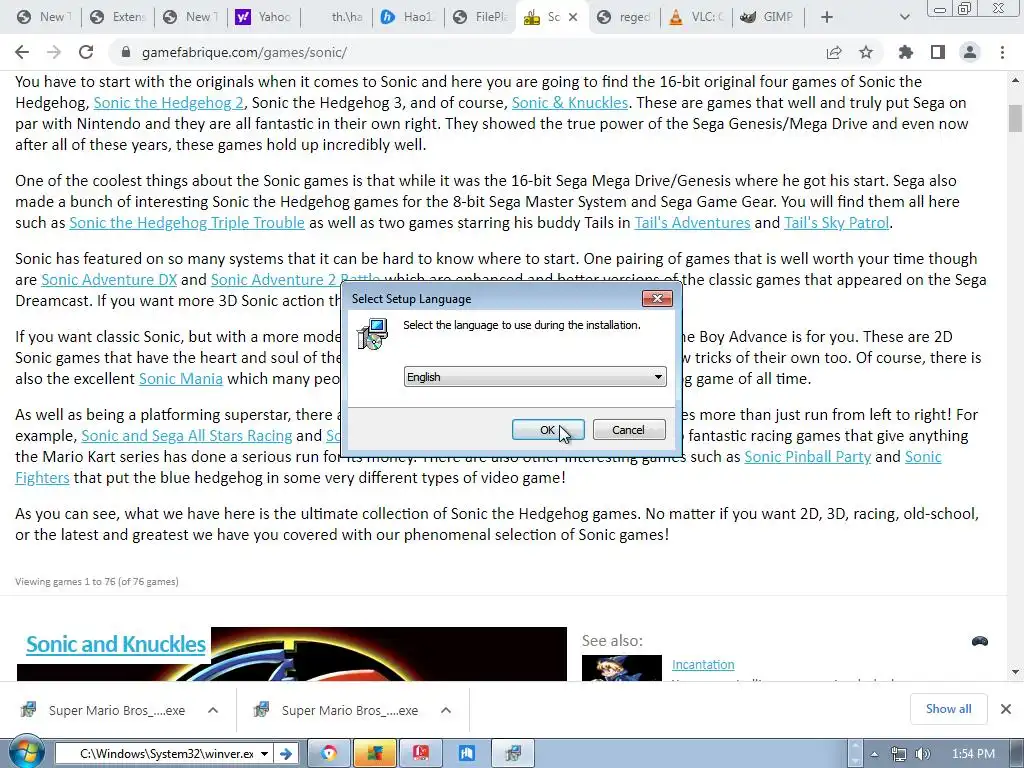Open the Incantation link

pos(703,664)
